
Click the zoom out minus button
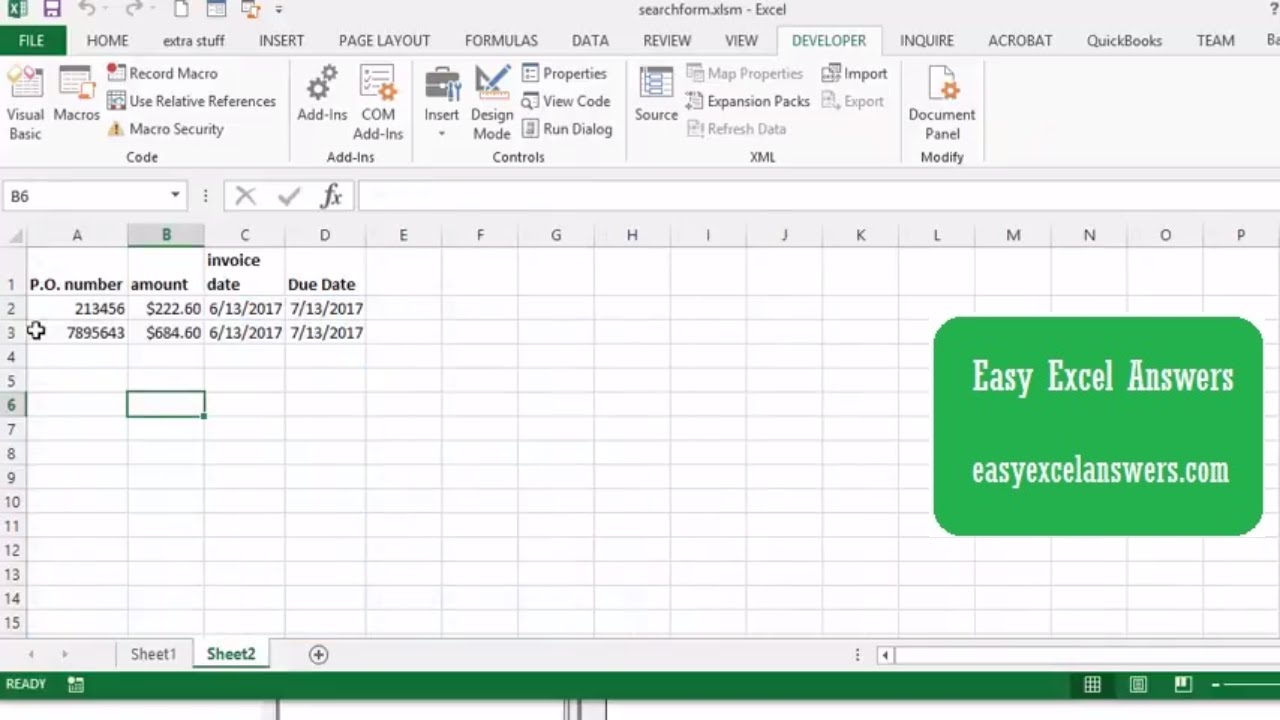point(1215,685)
